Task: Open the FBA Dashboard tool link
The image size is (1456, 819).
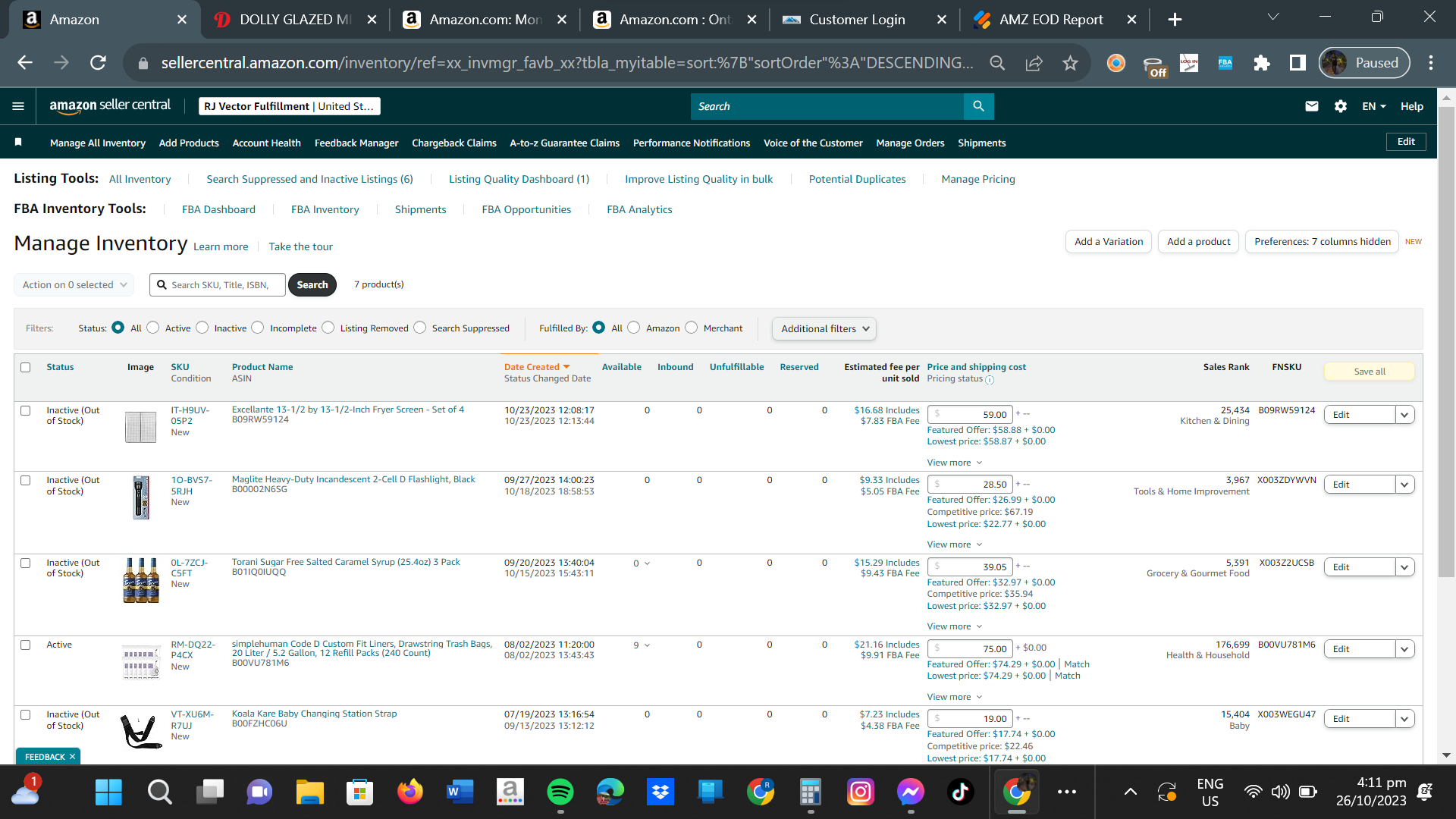Action: click(218, 209)
